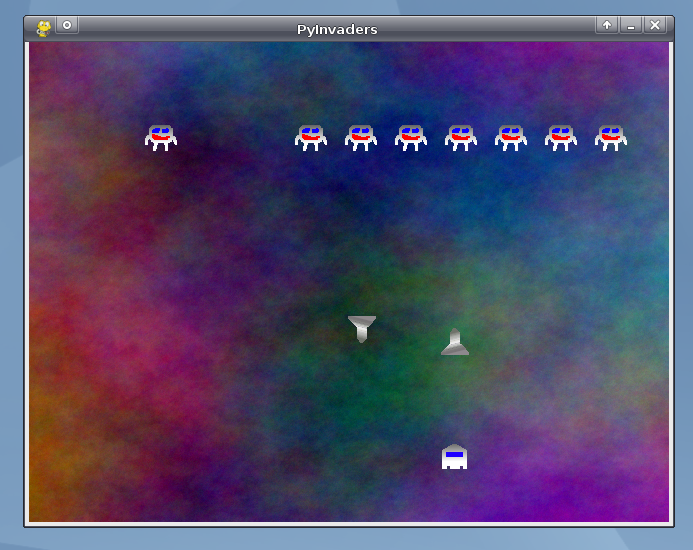
Task: Hit the third invader of the seven-alien group
Action: click(x=411, y=137)
